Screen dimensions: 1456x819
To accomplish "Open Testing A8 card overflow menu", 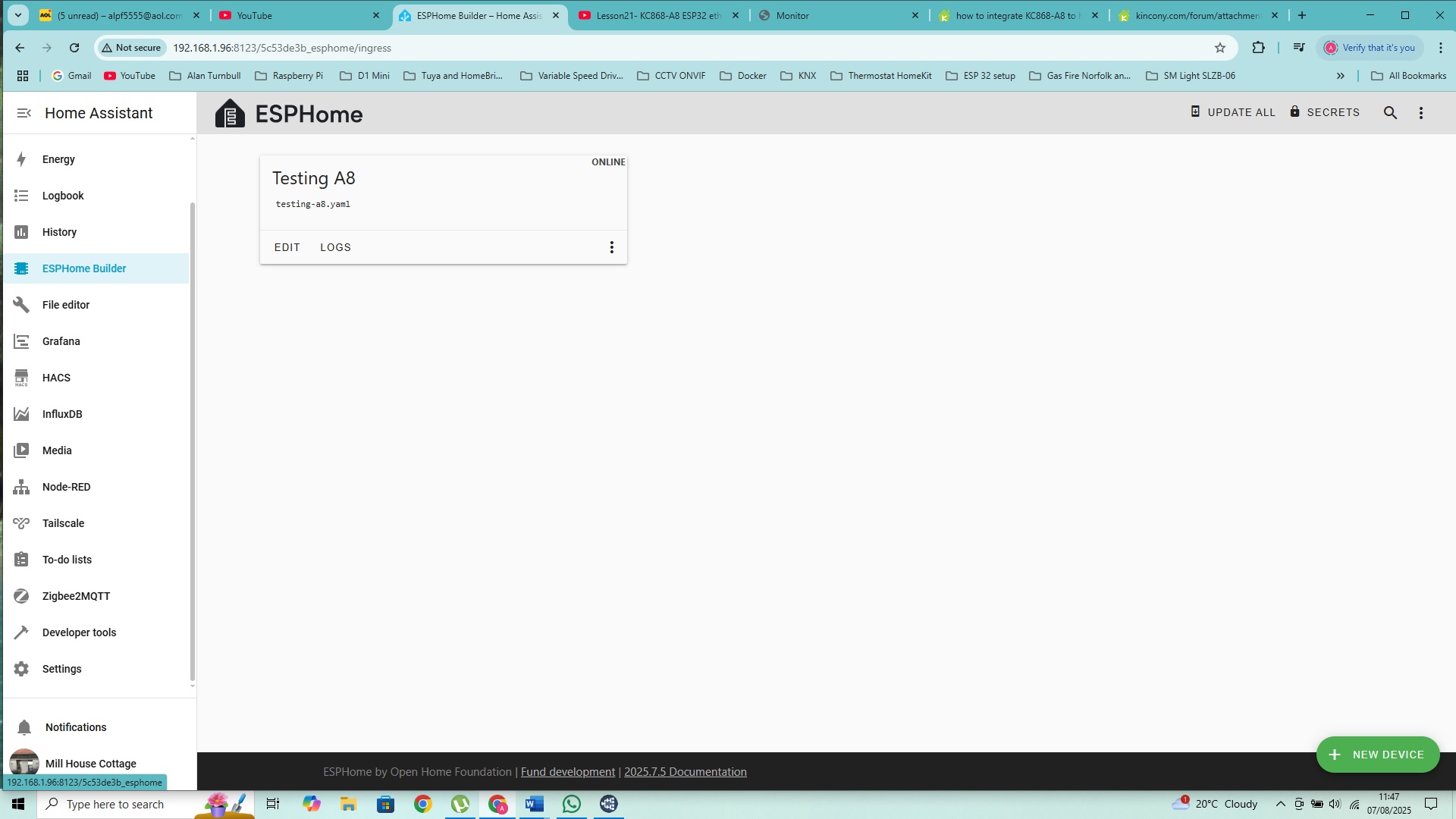I will 611,247.
